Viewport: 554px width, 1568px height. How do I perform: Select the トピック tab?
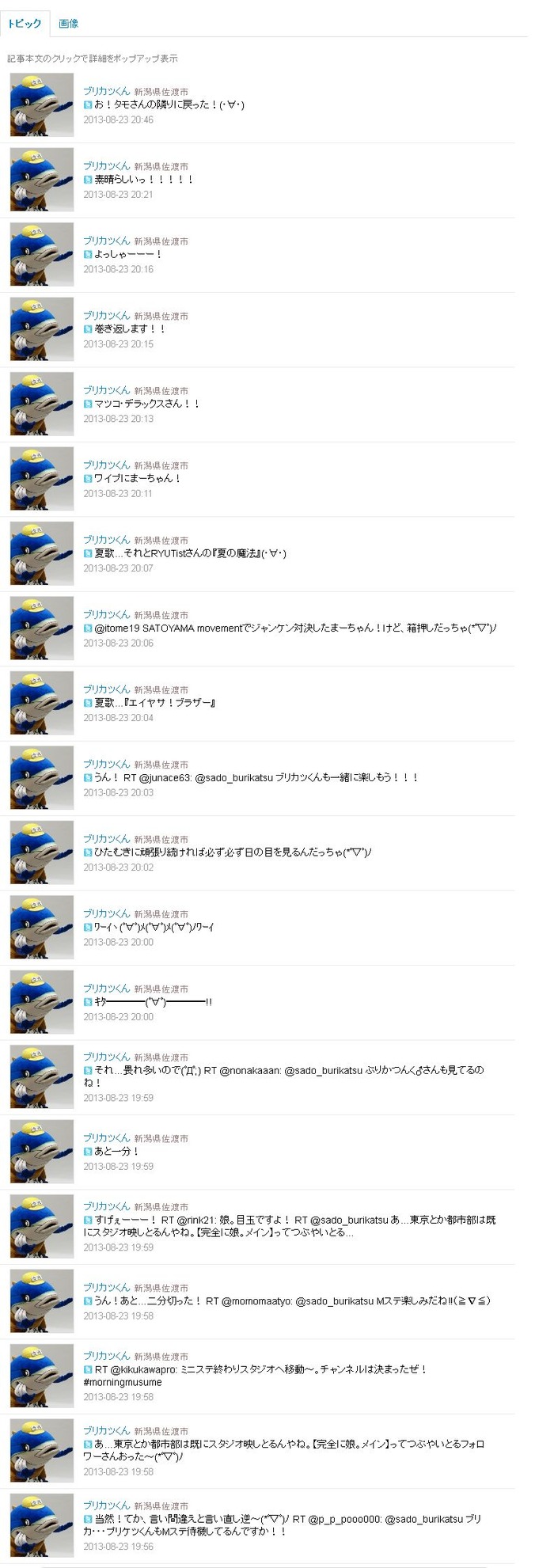tap(25, 24)
